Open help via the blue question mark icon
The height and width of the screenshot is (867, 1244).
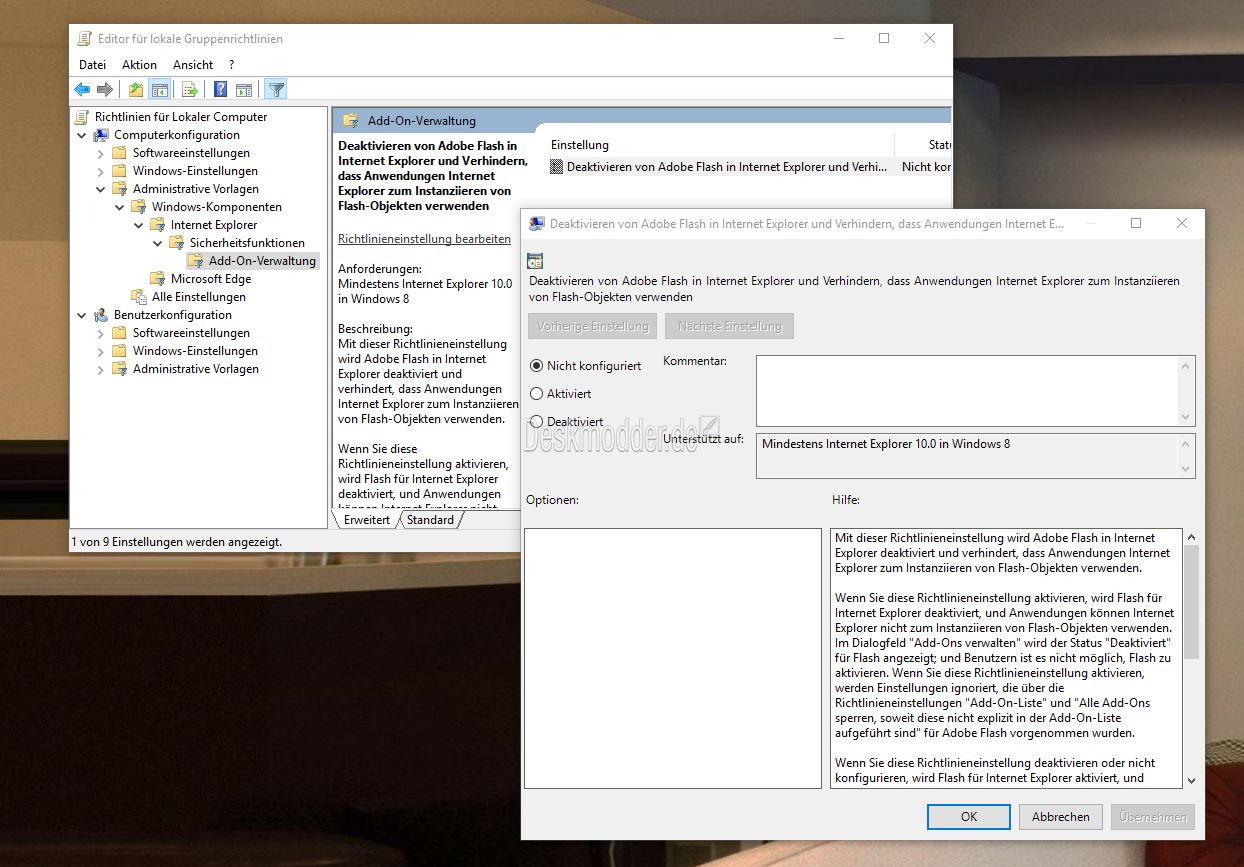(221, 90)
